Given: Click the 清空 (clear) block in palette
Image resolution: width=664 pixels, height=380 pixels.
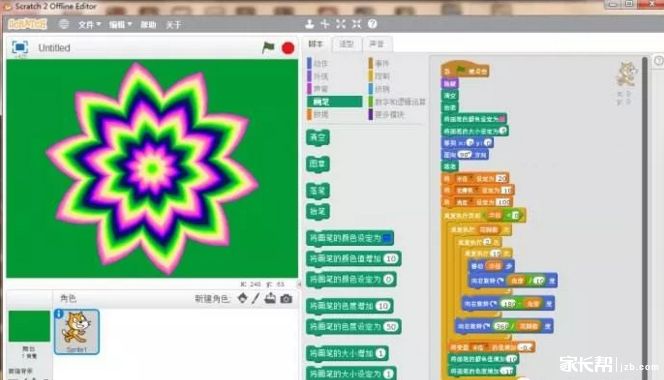Looking at the screenshot, I should pos(318,138).
